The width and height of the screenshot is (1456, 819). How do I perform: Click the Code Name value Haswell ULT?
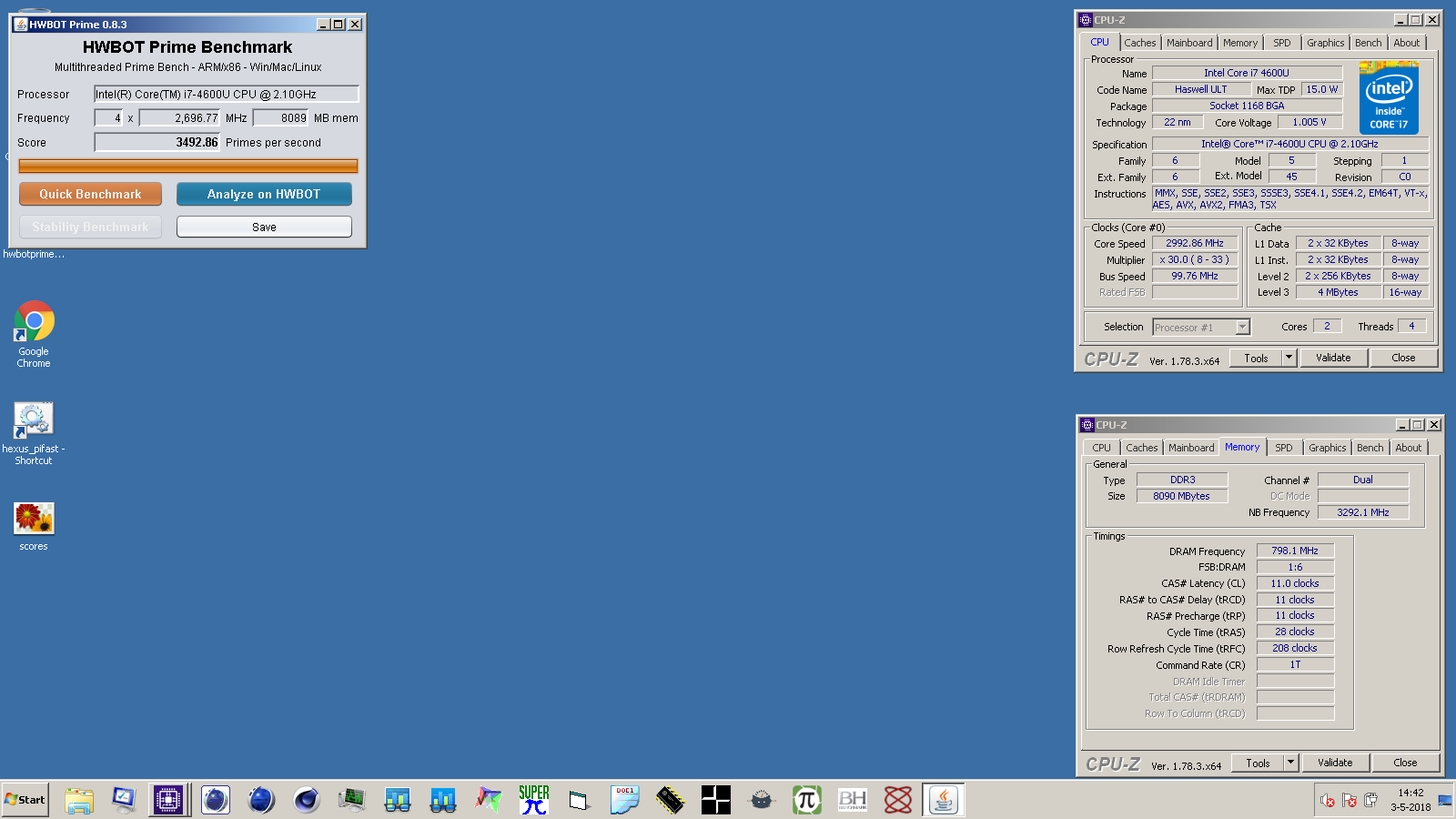1200,89
